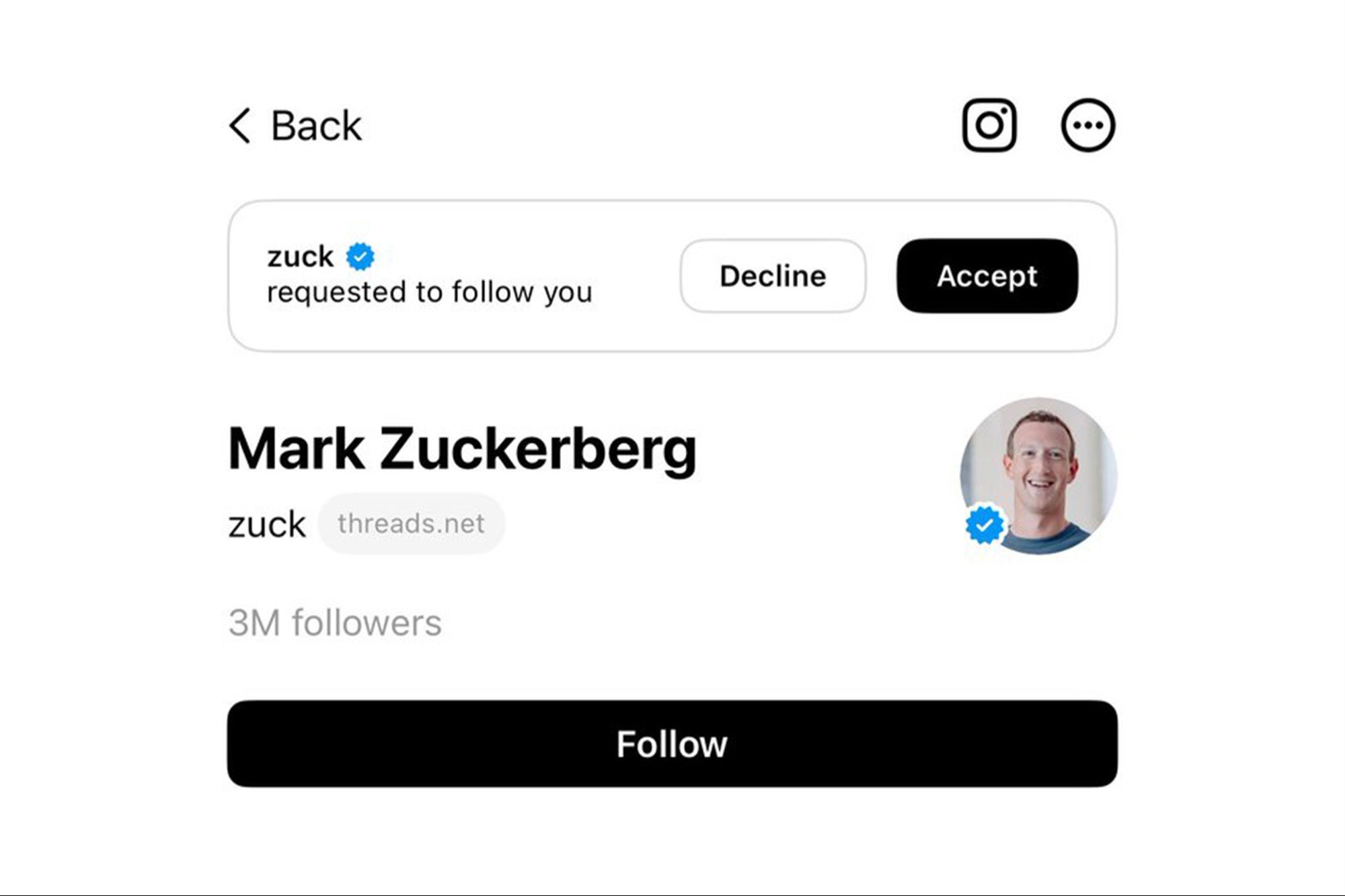
Task: Select the zuck handle below the name
Action: tap(267, 525)
